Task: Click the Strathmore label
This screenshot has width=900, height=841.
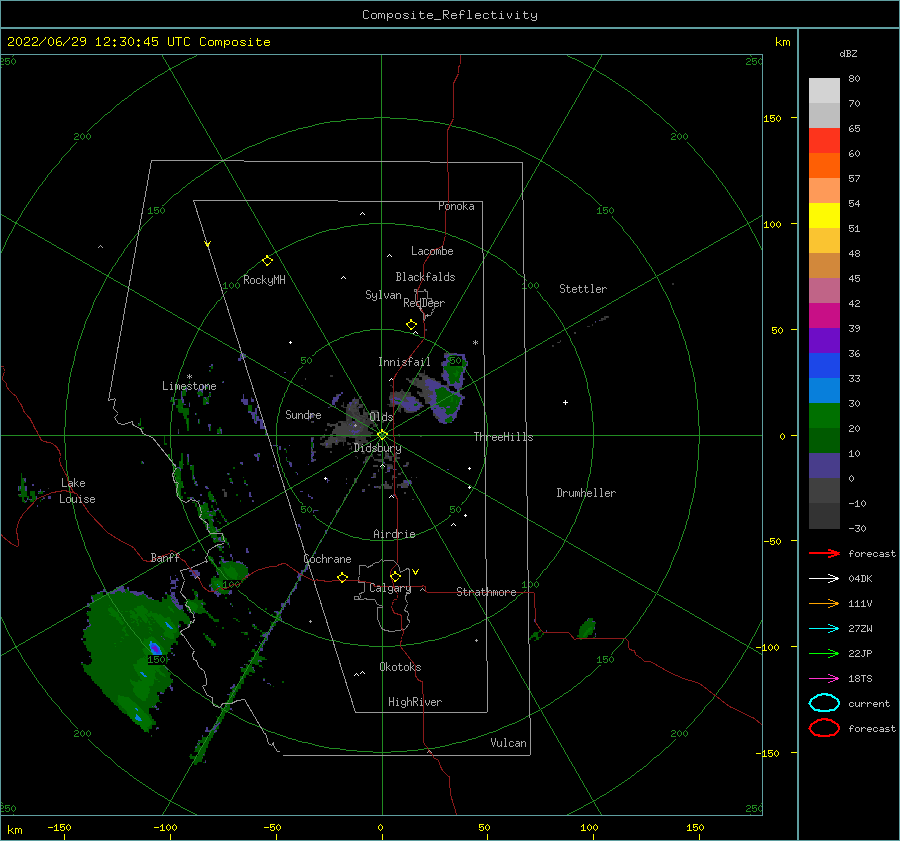Action: pos(486,592)
